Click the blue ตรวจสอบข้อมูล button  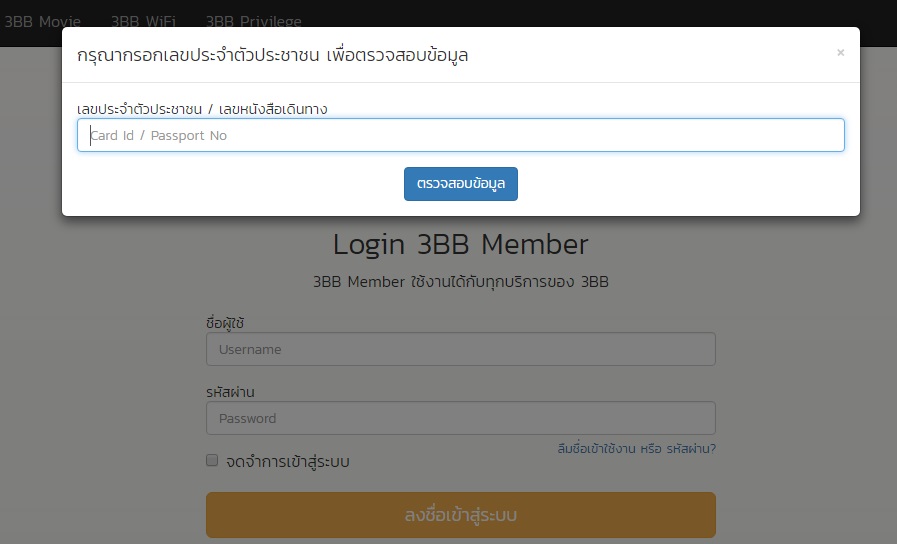coord(461,184)
